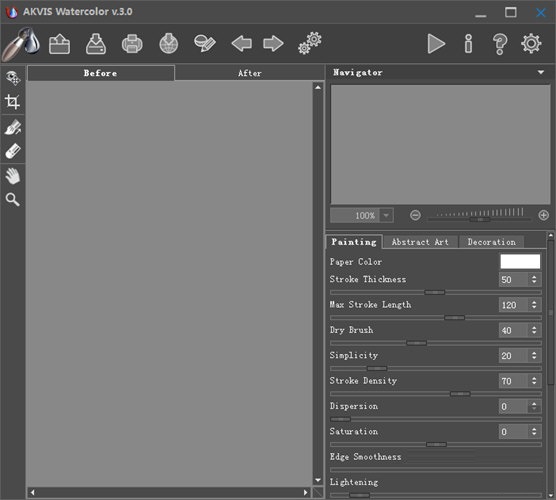Select the Crop tool
This screenshot has width=556, height=500.
pyautogui.click(x=12, y=102)
